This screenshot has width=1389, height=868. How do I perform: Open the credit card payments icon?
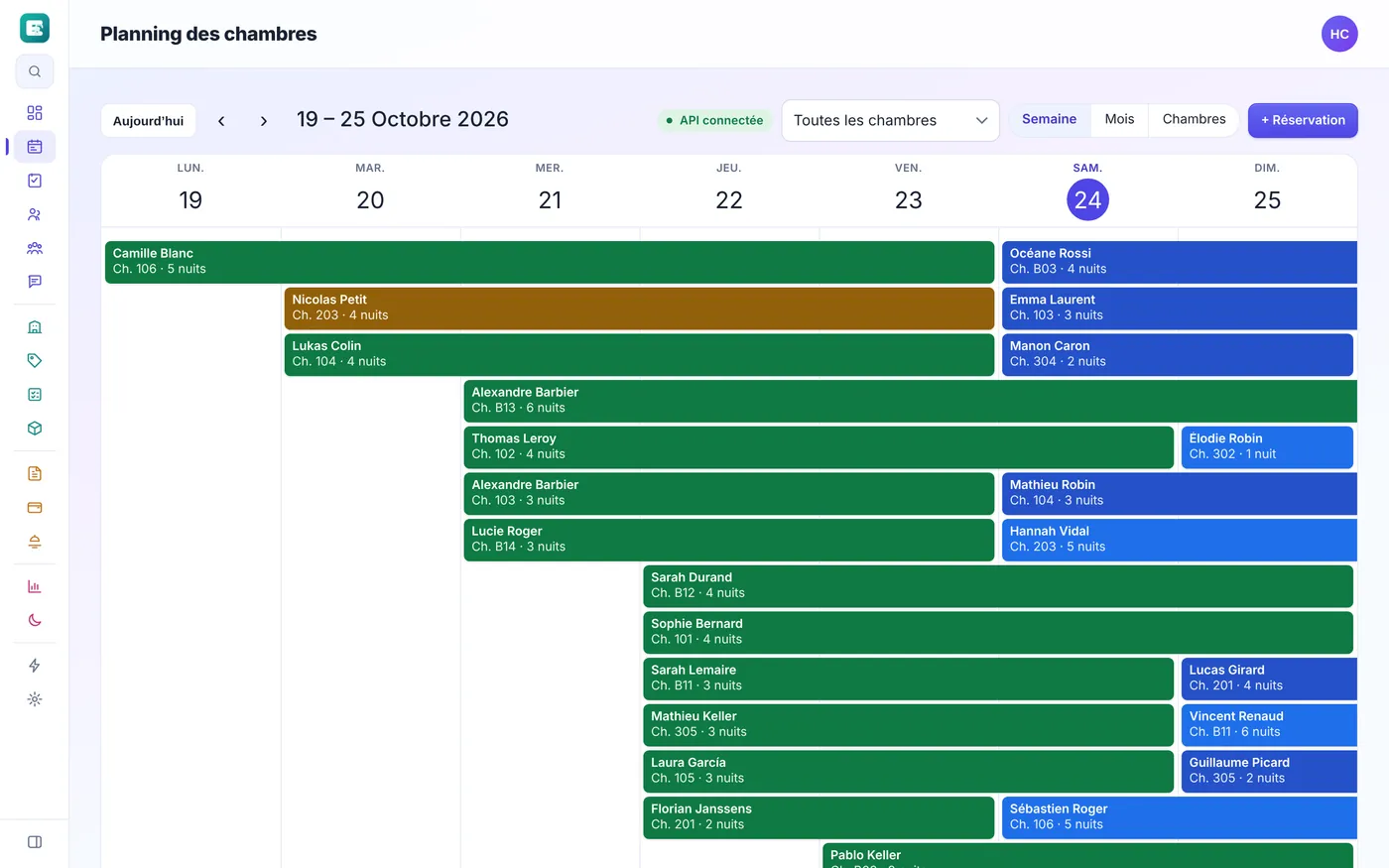point(35,508)
